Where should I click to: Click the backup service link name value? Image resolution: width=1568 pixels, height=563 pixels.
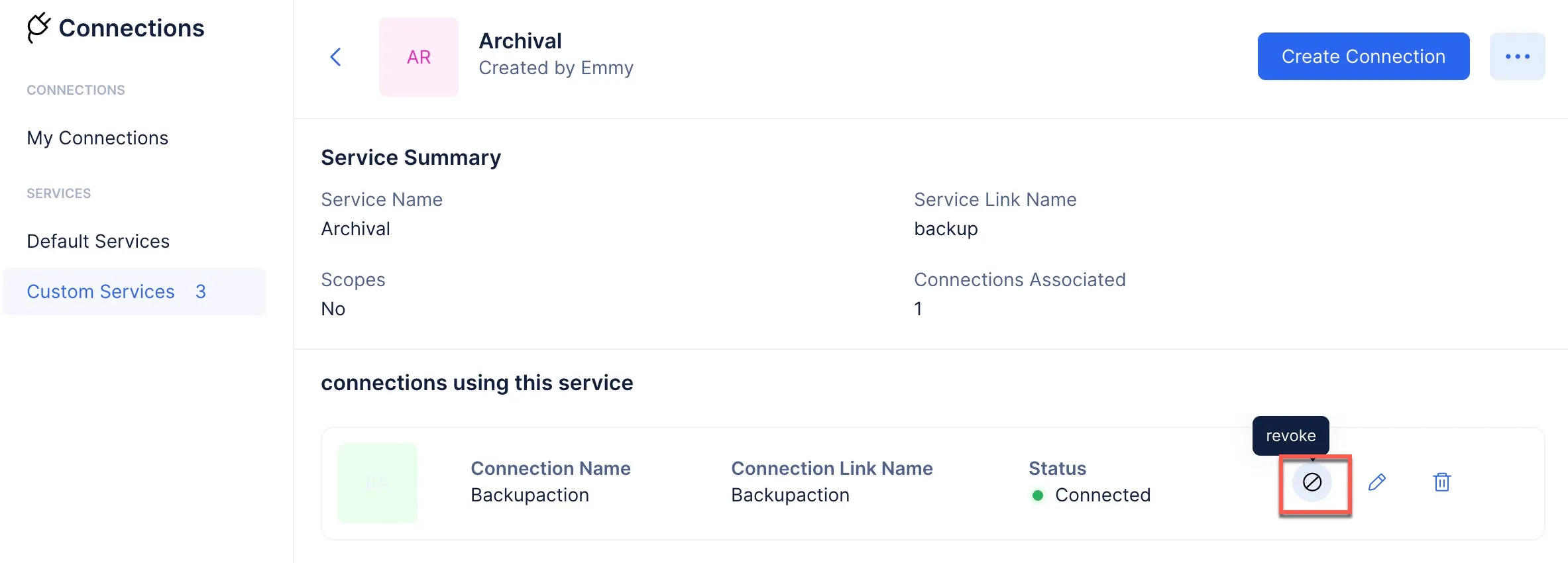tap(946, 229)
